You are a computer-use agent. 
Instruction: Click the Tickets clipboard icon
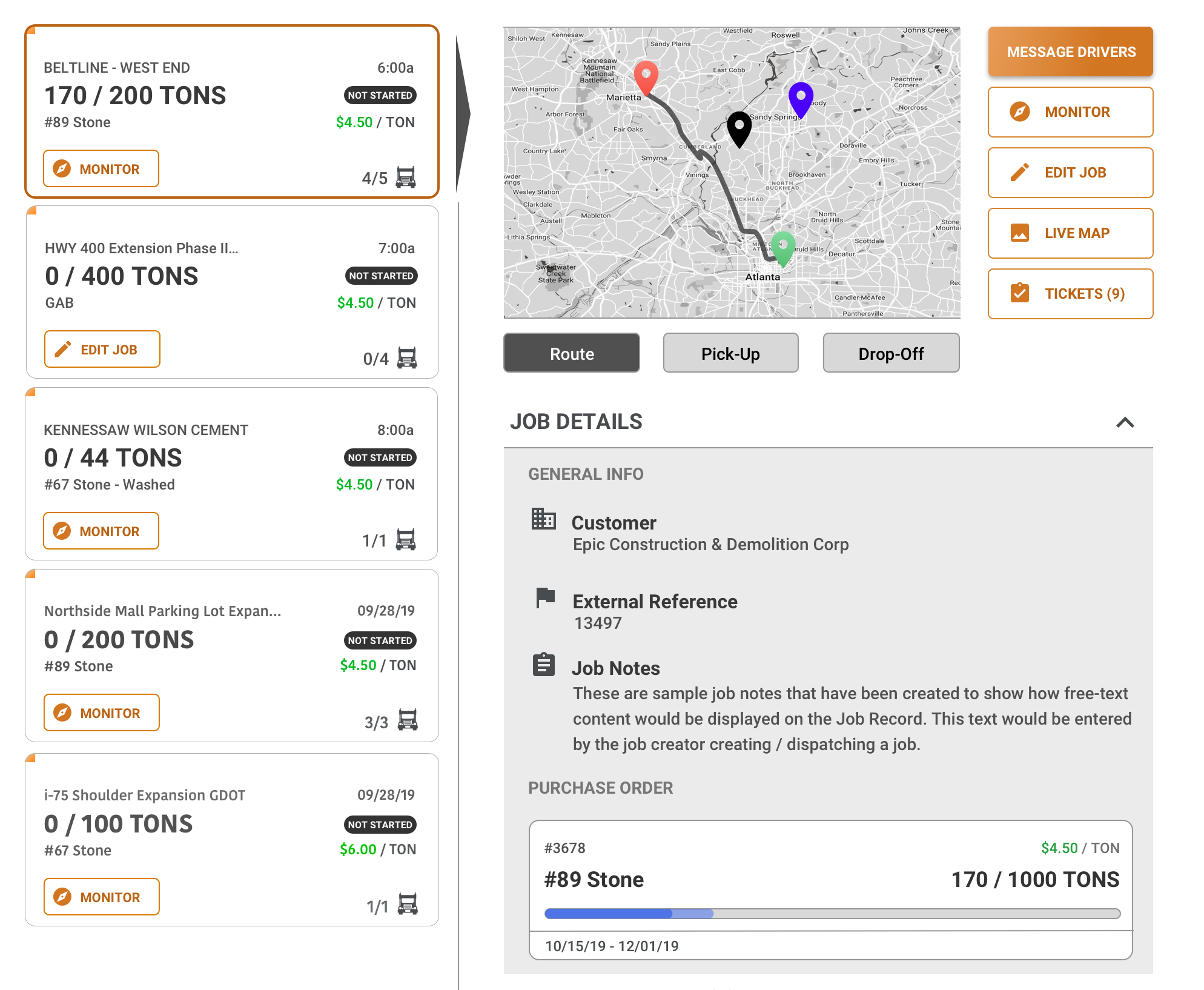[1021, 293]
